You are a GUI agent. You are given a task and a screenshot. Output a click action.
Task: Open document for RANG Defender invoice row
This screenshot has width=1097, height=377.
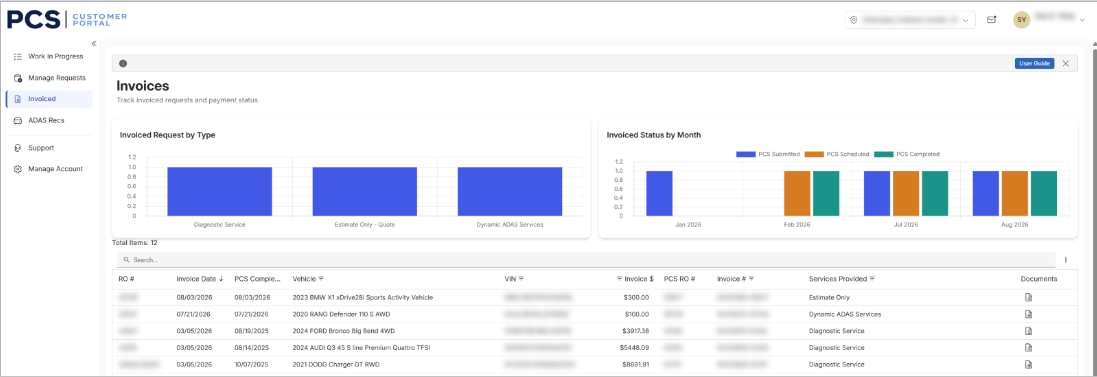[1028, 314]
